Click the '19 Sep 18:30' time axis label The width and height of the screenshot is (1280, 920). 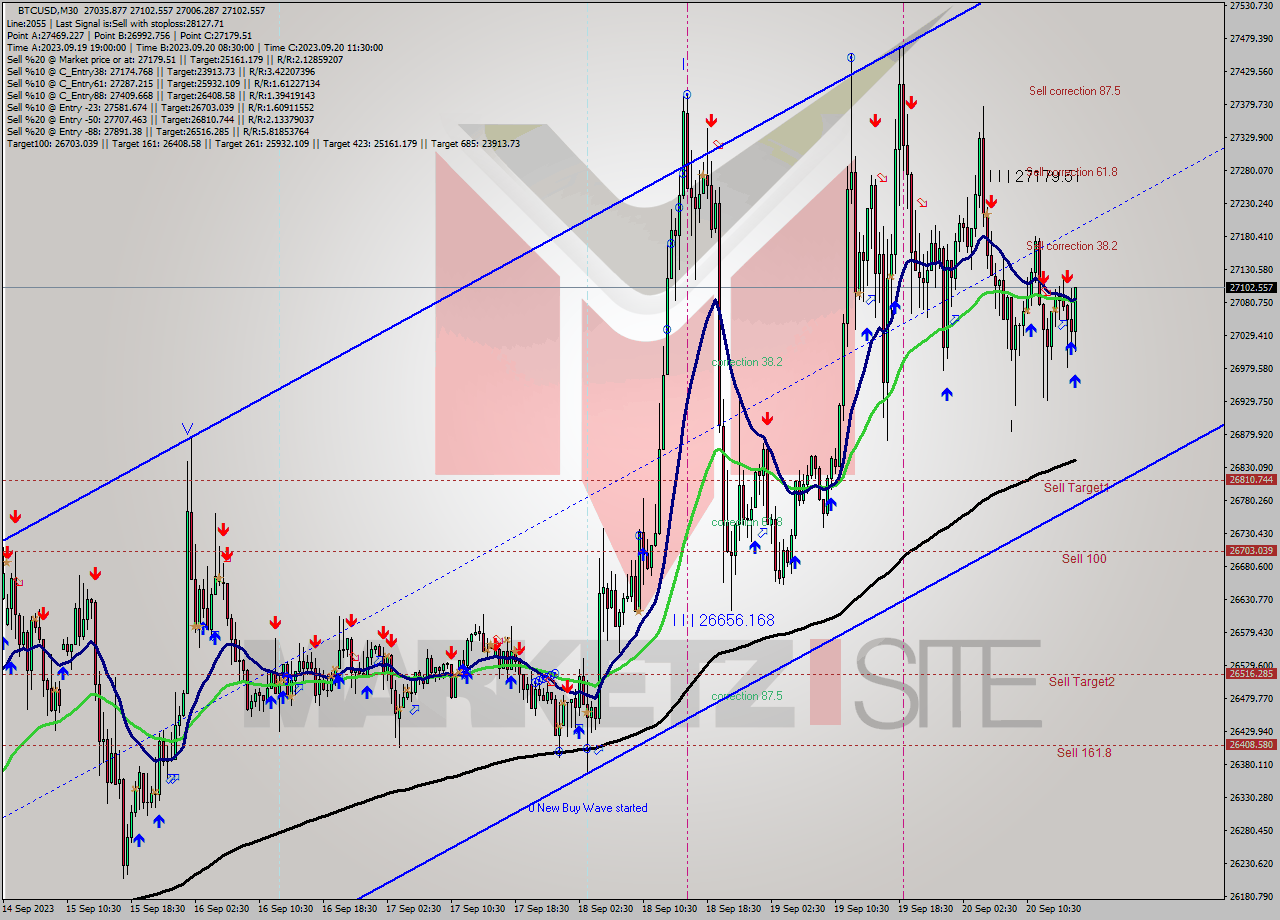[x=925, y=909]
